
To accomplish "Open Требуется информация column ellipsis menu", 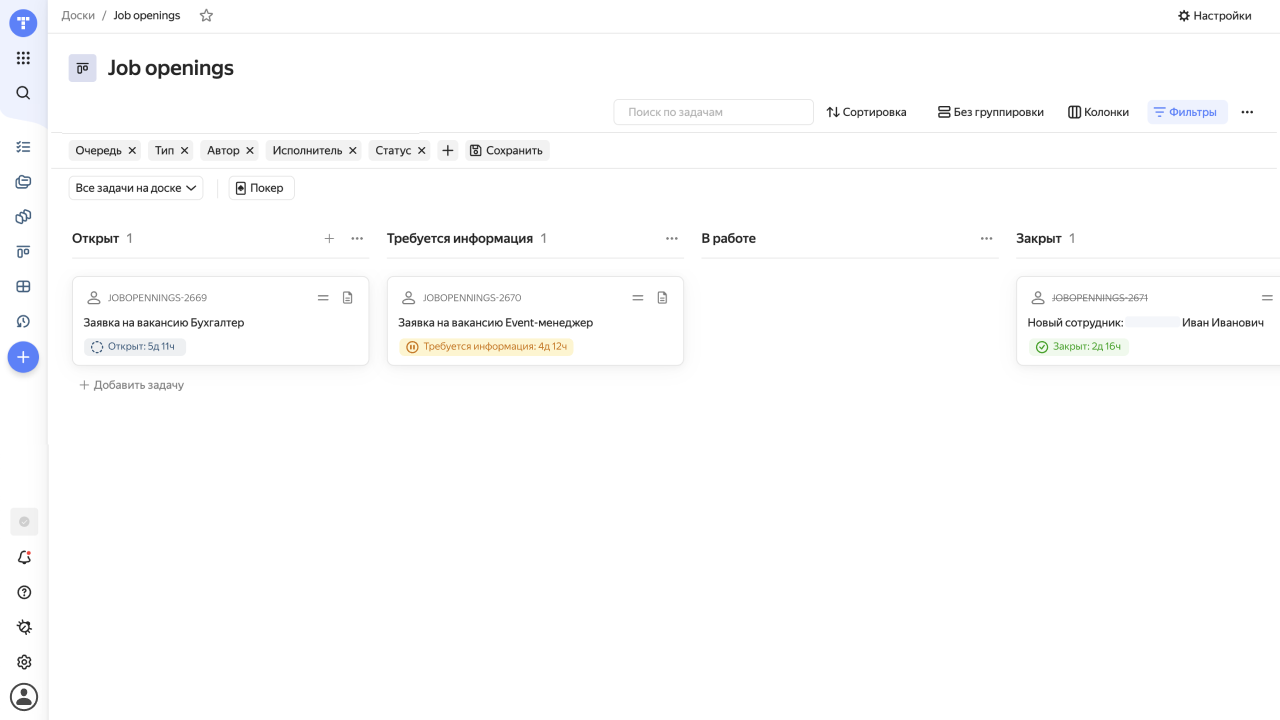I will point(672,238).
